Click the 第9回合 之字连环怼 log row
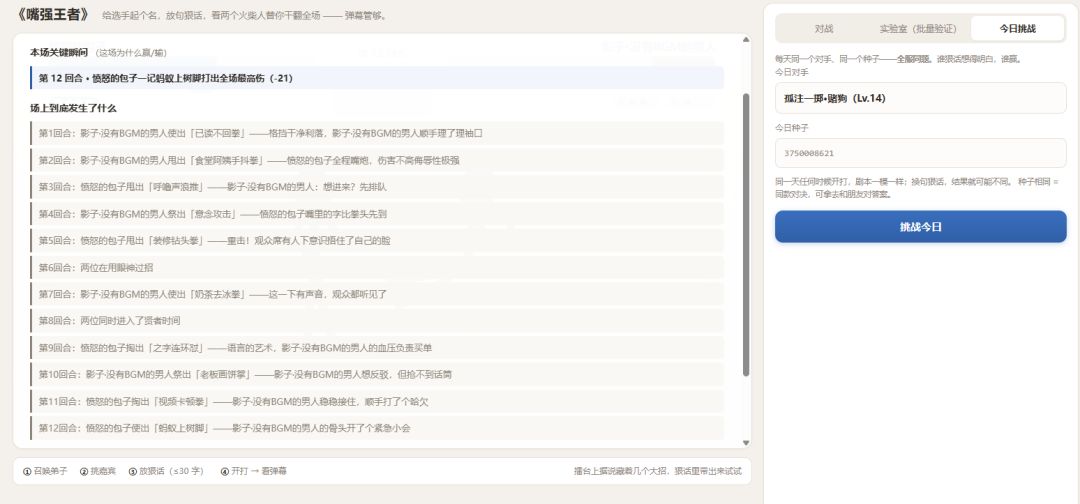The width and height of the screenshot is (1080, 504). pos(377,348)
